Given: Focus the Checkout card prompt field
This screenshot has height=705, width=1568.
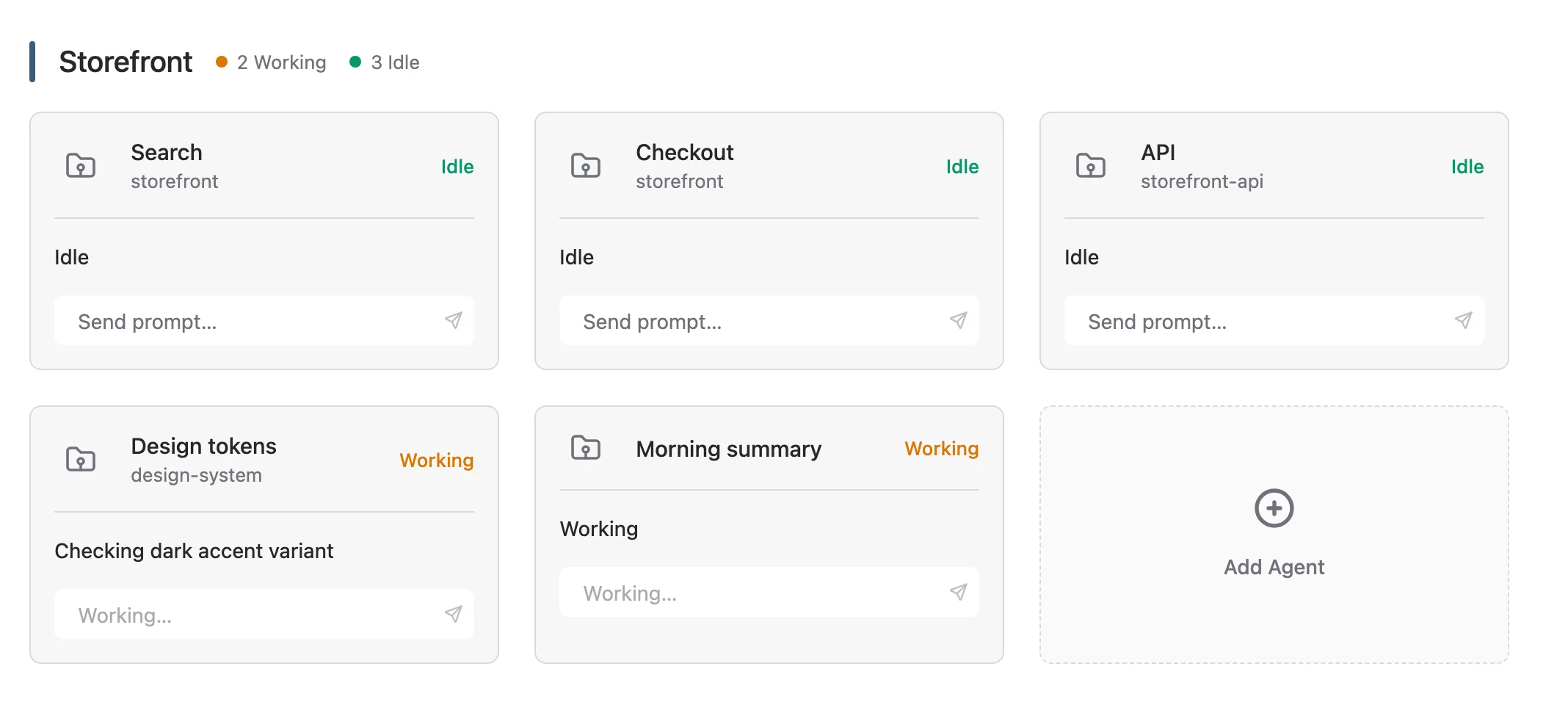Looking at the screenshot, I should click(769, 321).
